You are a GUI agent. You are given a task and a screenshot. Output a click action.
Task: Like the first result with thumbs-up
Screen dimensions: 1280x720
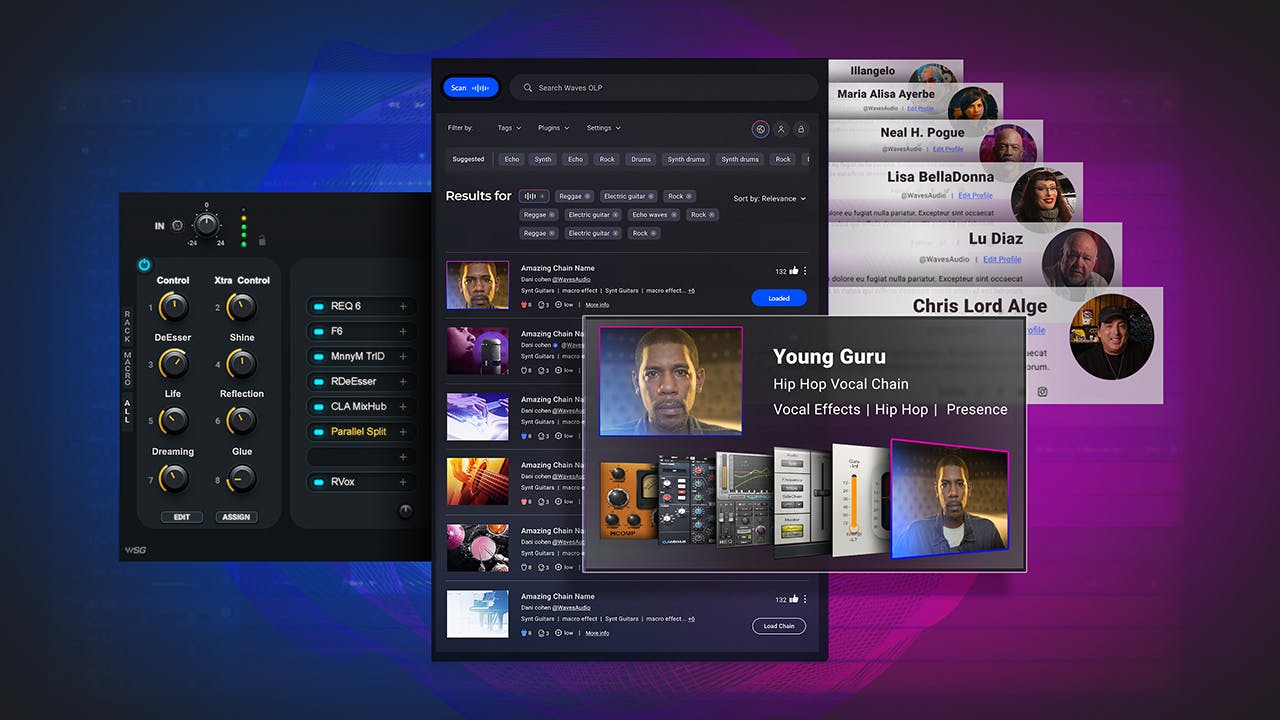[794, 271]
